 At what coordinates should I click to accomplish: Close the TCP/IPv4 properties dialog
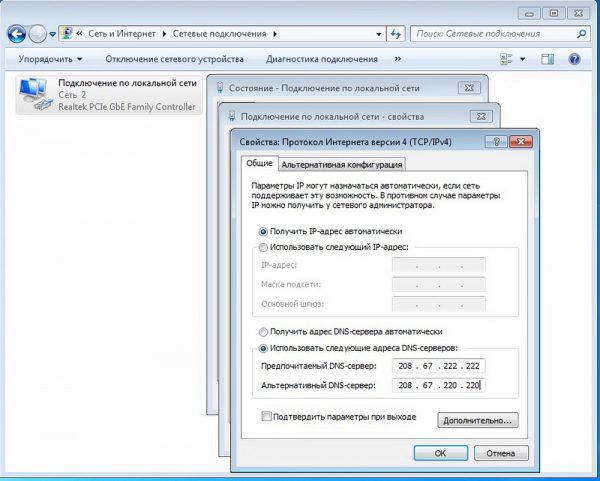click(521, 142)
